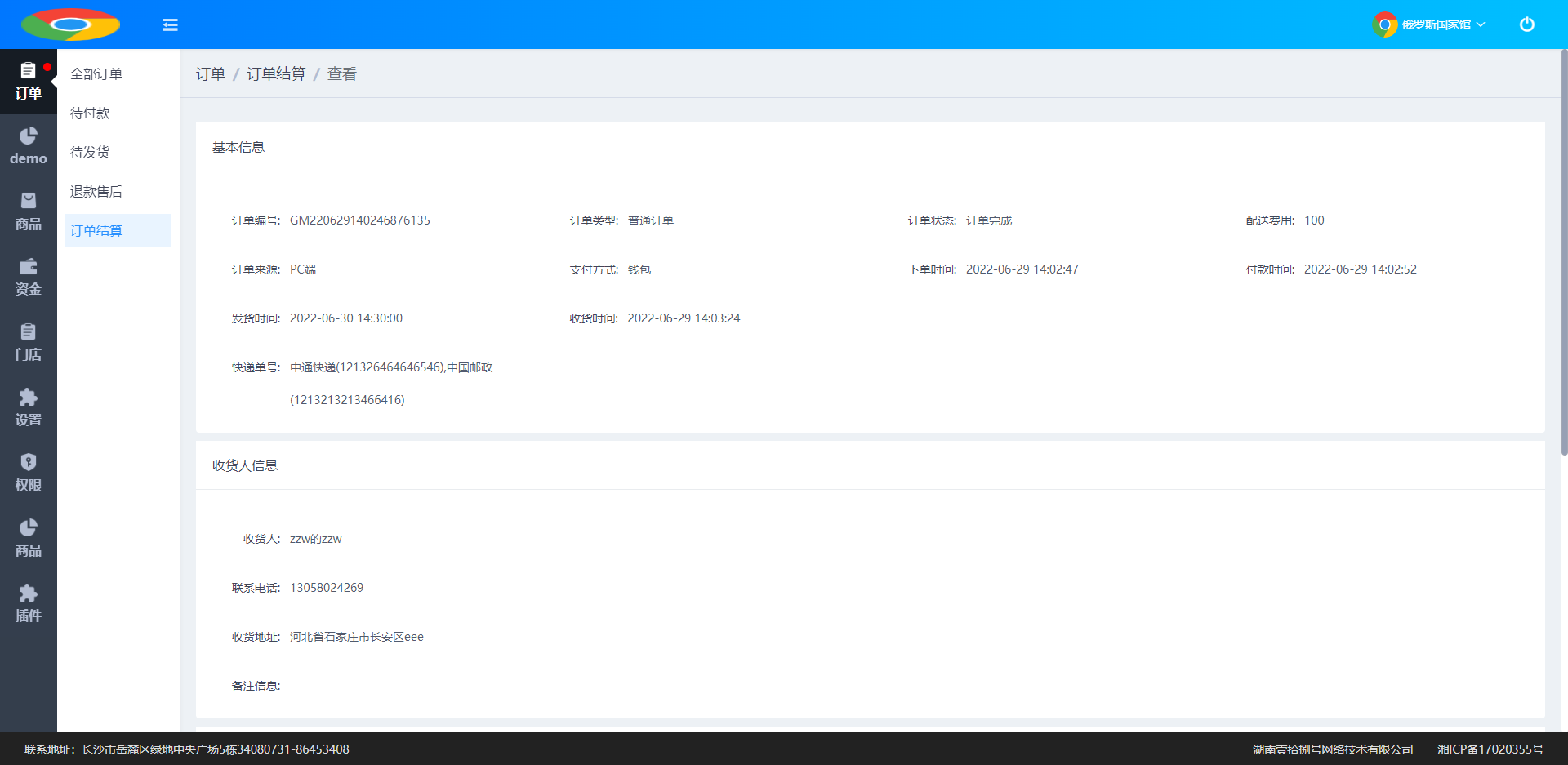1568x765 pixels.
Task: Click tracking number (1213213213466416)
Action: (347, 400)
